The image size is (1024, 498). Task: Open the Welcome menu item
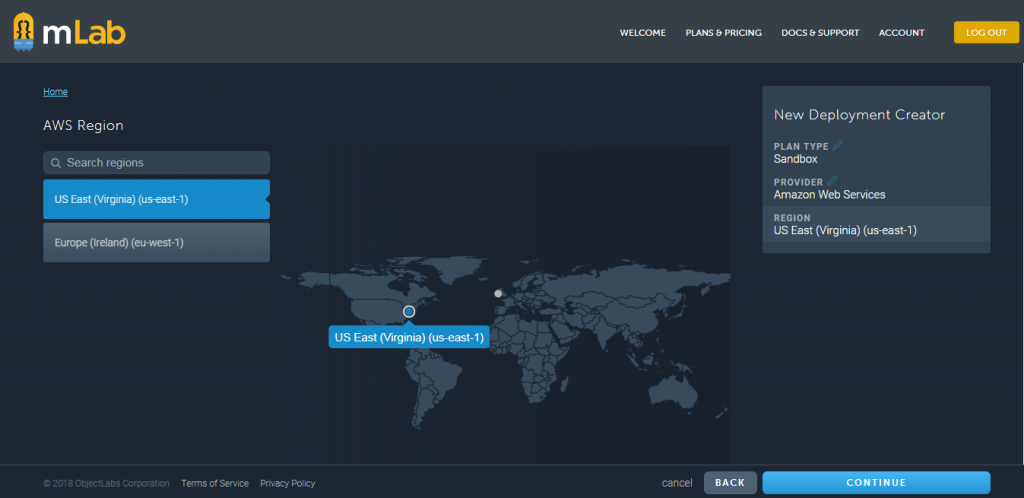642,33
